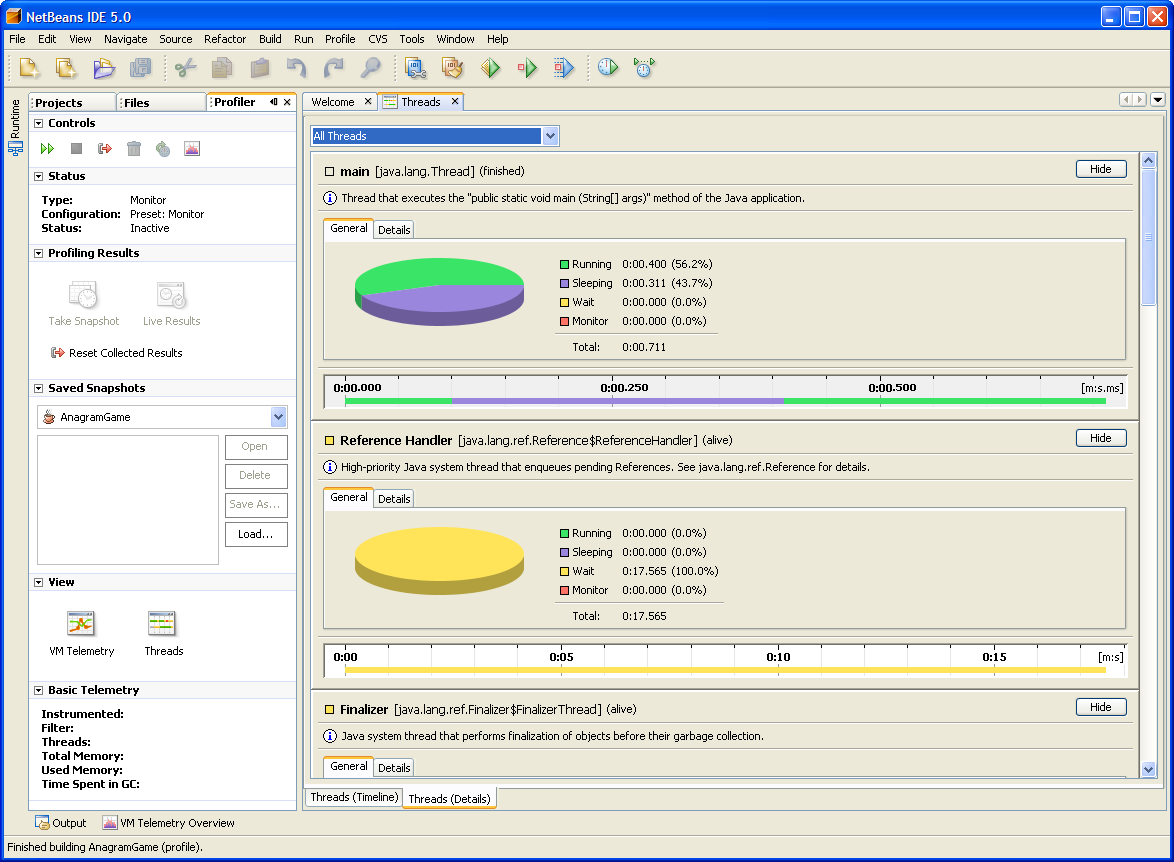
Task: Click the Run Main Project icon
Action: [x=490, y=68]
